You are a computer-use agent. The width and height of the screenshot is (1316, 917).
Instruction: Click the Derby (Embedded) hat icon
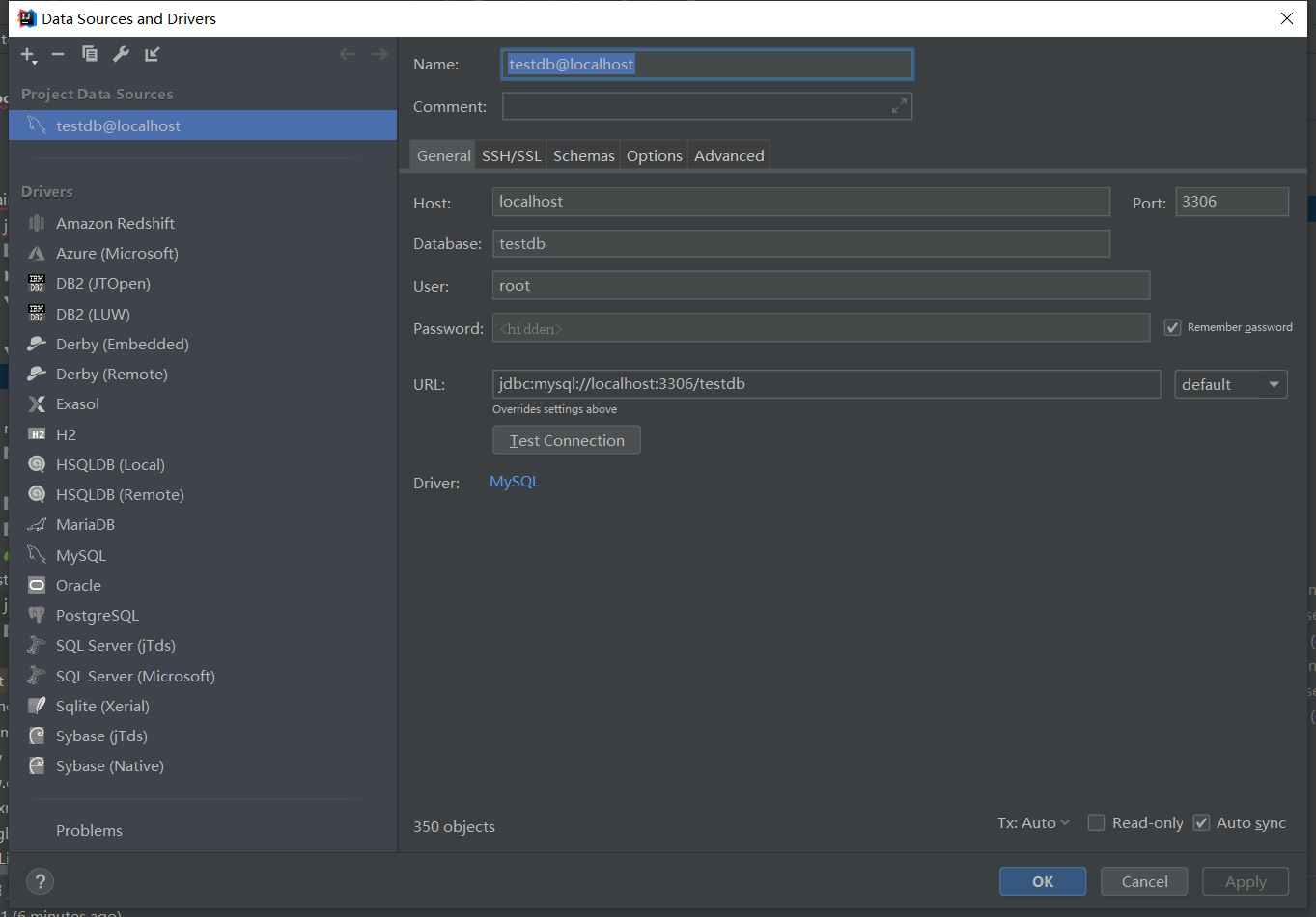[37, 344]
